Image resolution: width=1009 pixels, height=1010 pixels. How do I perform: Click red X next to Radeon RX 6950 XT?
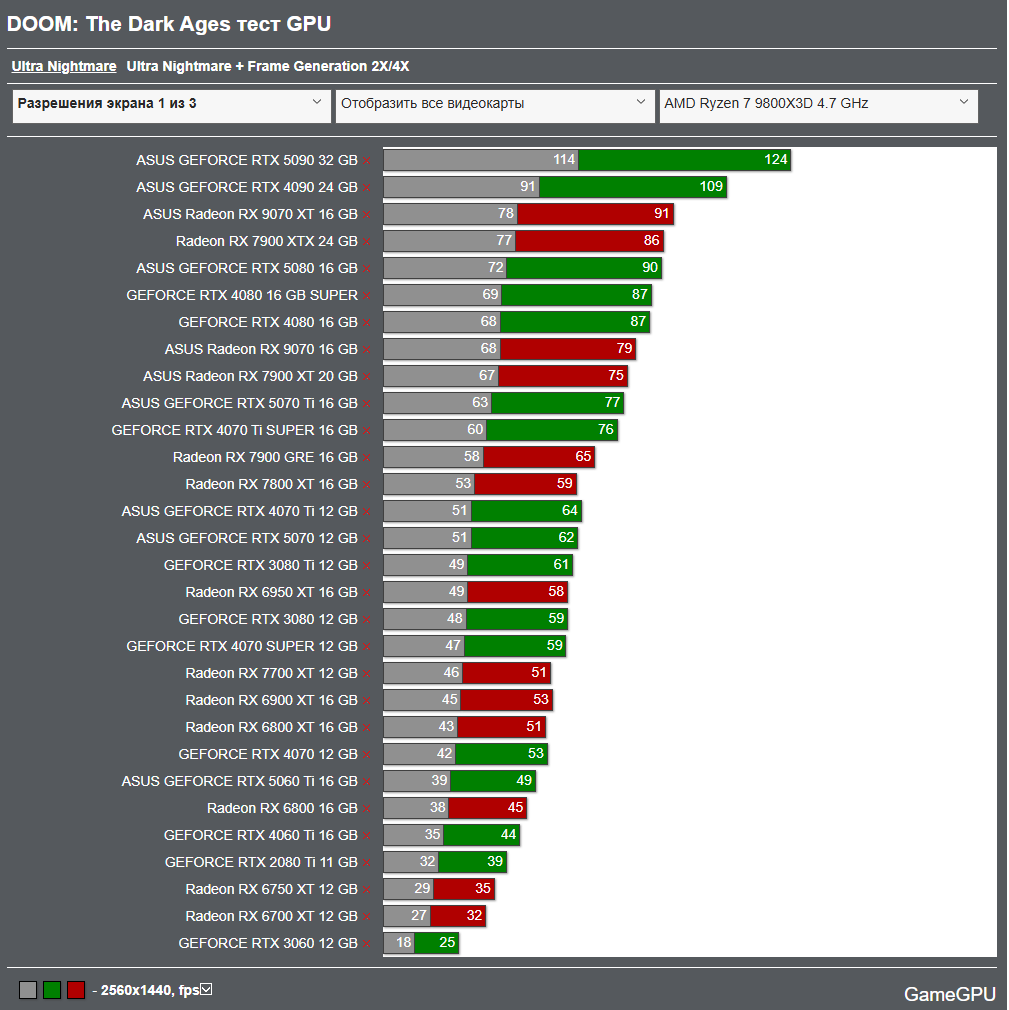pos(367,594)
